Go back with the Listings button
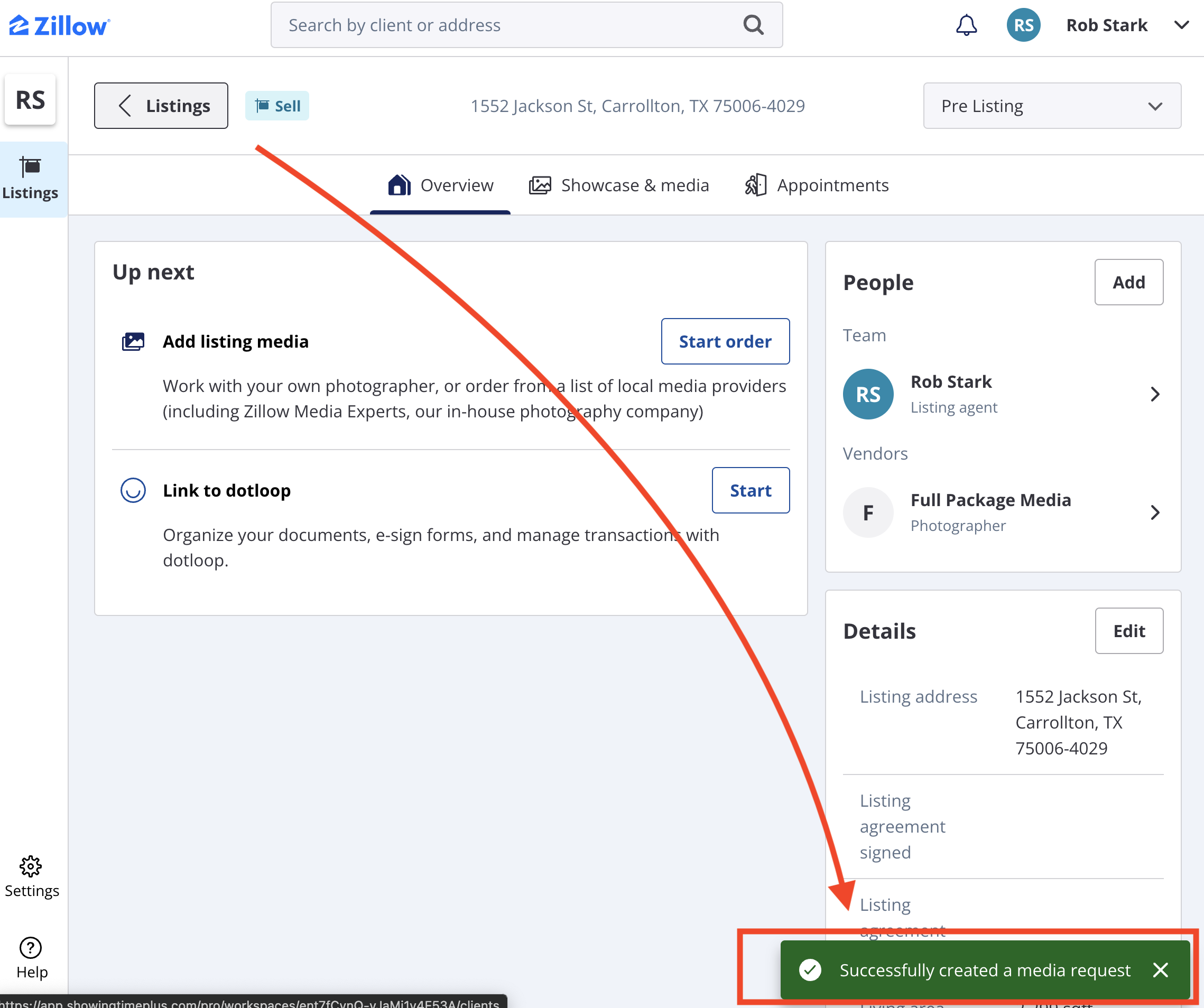Viewport: 1204px width, 1008px height. (x=161, y=106)
